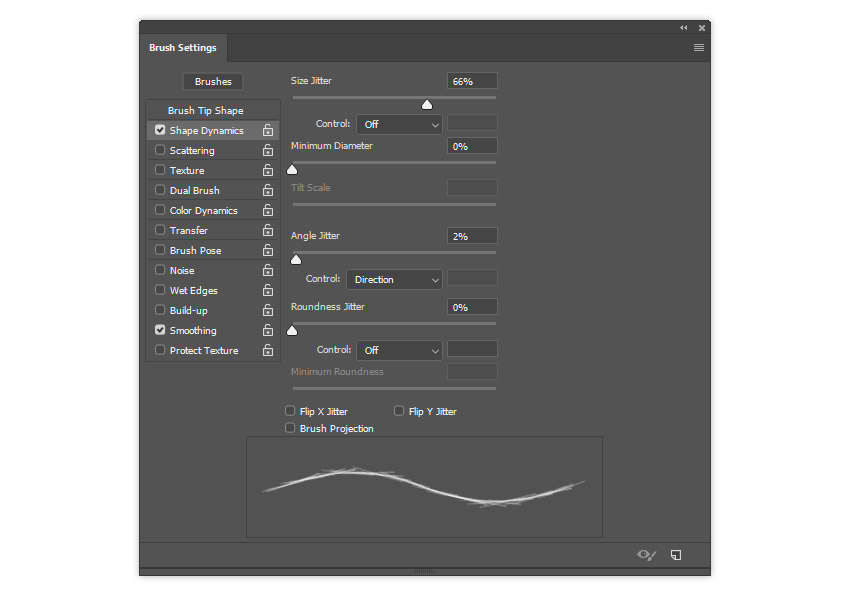Click the Roundness Jitter slider handle
Screen dimensions: 850x596
click(292, 330)
